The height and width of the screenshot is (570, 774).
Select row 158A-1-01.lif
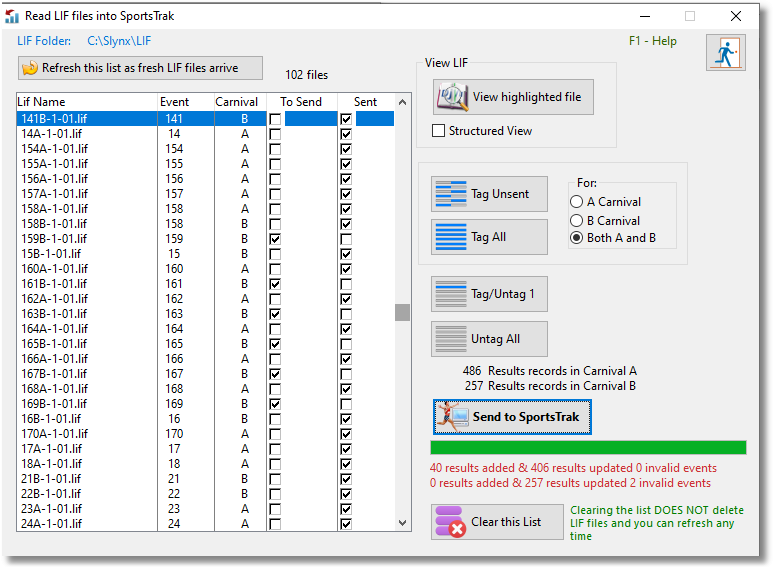206,209
